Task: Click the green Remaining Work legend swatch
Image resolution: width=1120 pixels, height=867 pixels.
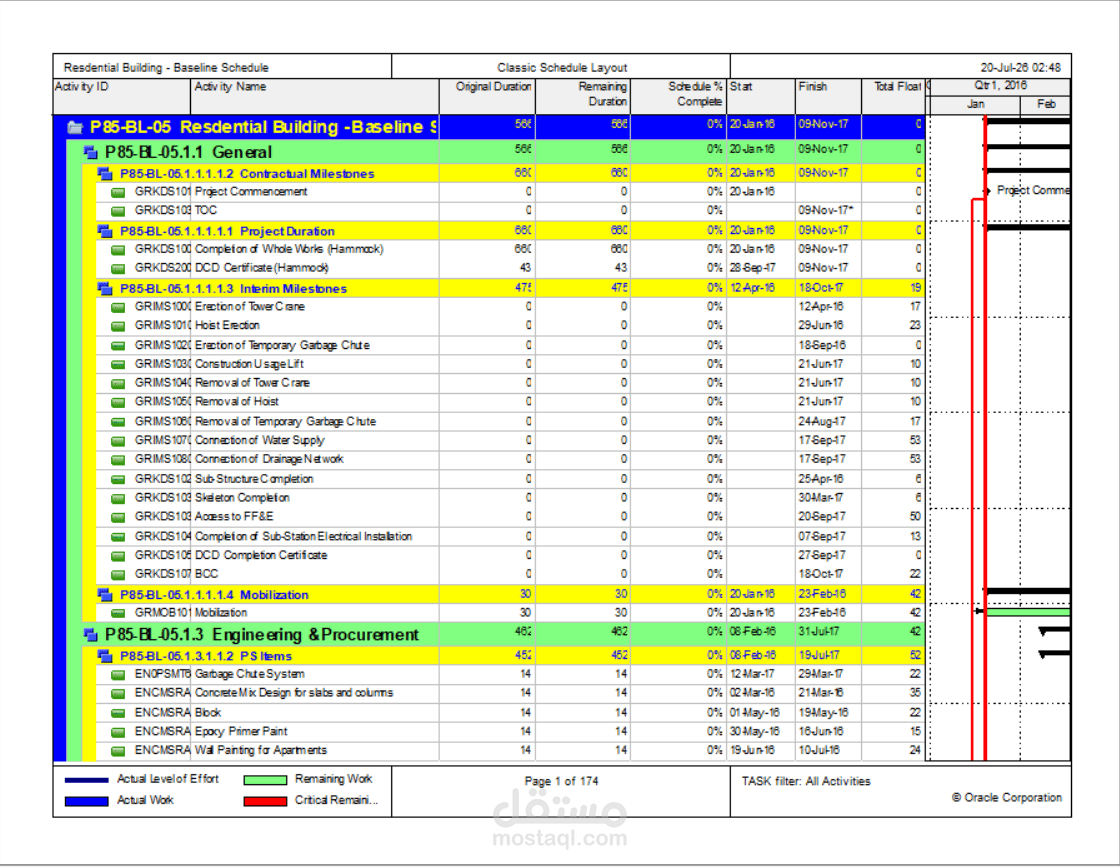Action: 265,780
